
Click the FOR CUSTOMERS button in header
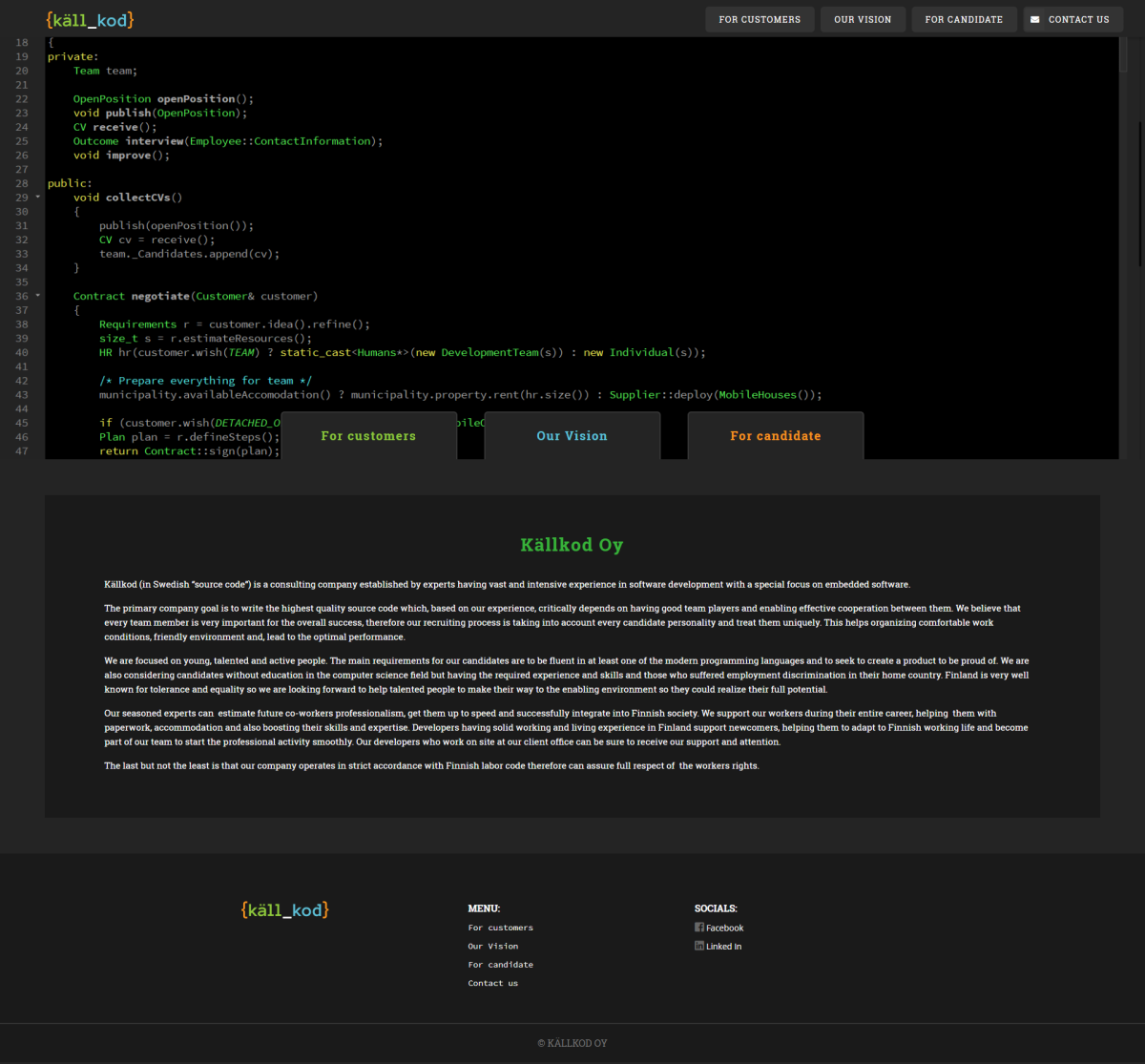760,19
